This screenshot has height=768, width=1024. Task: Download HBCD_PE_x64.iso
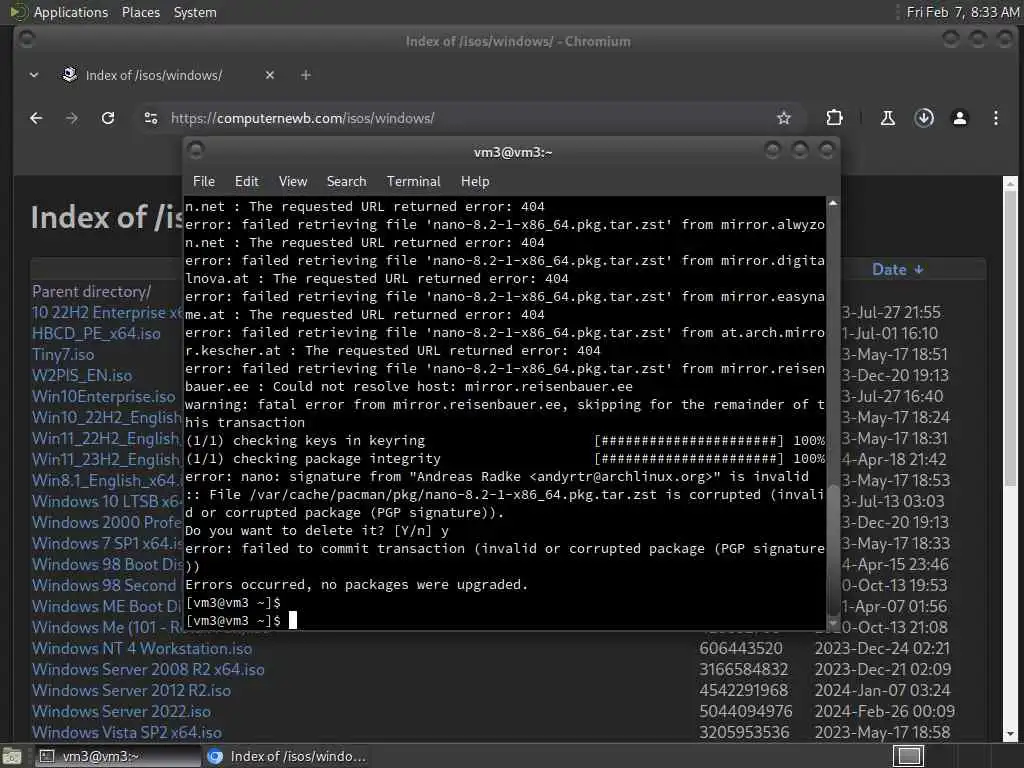coord(96,333)
